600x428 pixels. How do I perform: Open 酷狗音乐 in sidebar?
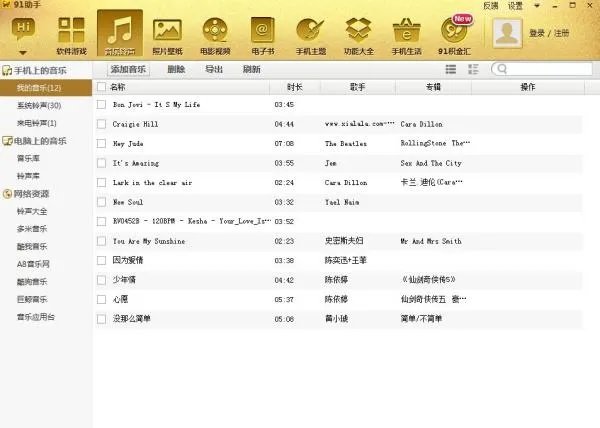click(32, 282)
